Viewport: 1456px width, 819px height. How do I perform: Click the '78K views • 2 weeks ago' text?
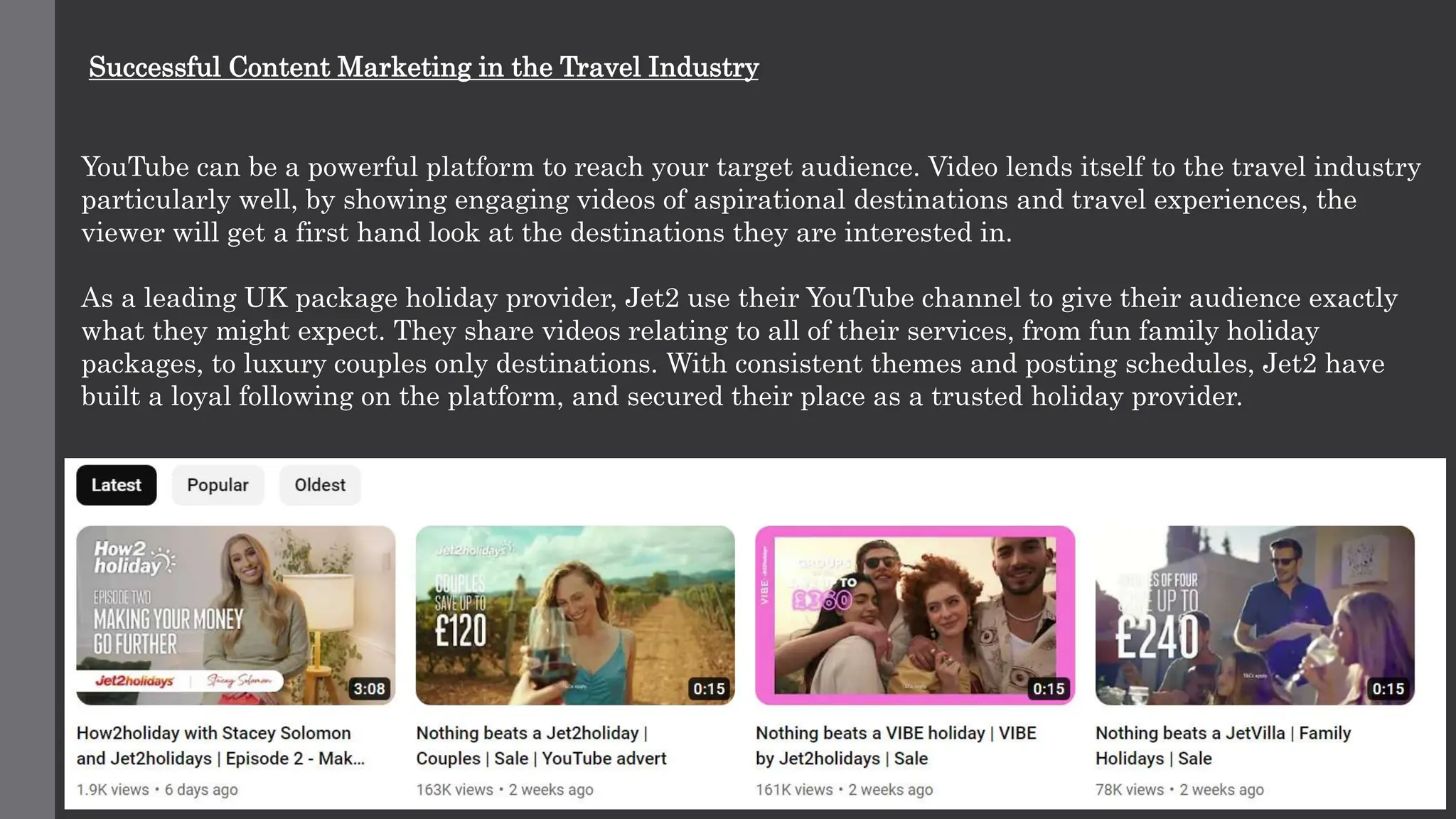pos(1179,790)
